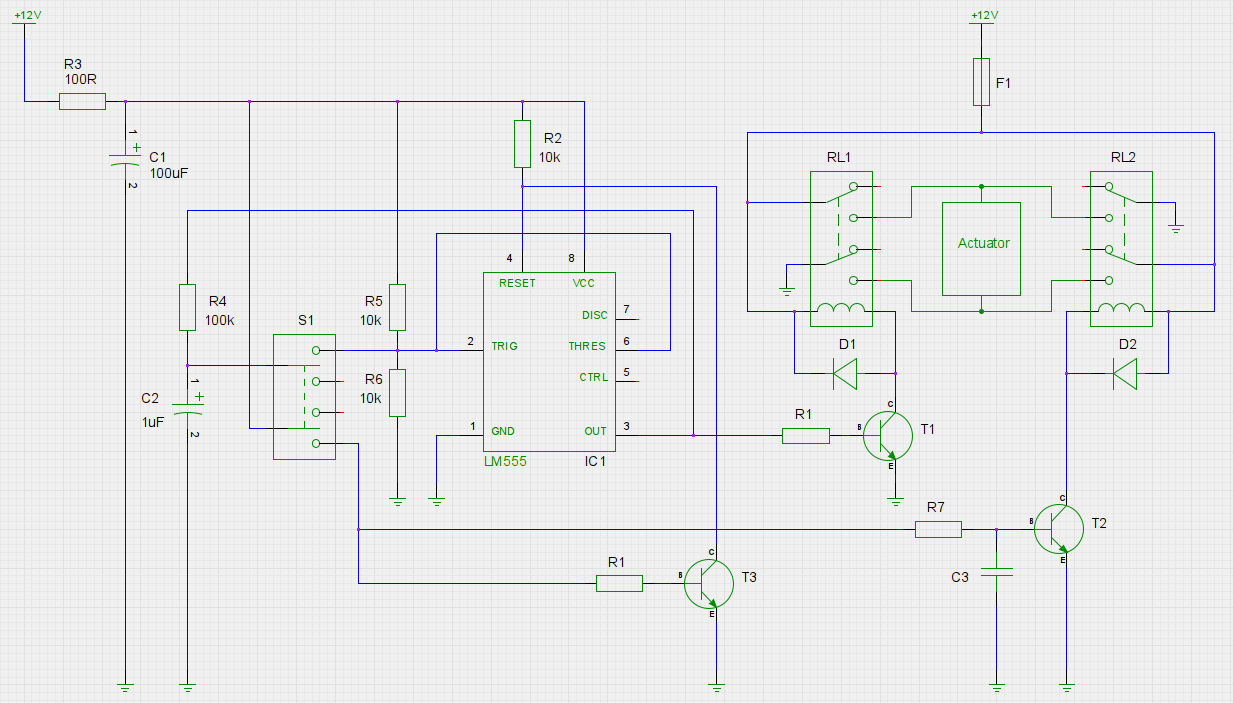Click the C3 reference label

pyautogui.click(x=960, y=577)
